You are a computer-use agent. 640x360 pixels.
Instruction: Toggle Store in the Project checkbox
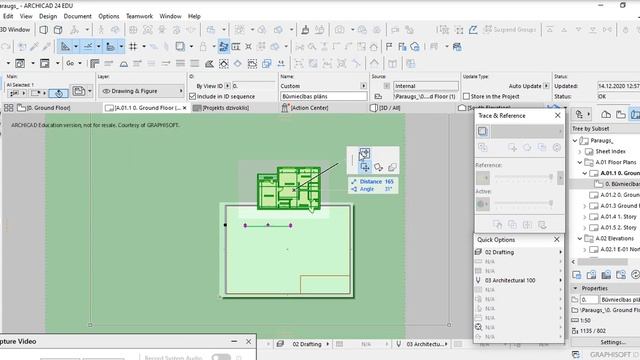466,96
